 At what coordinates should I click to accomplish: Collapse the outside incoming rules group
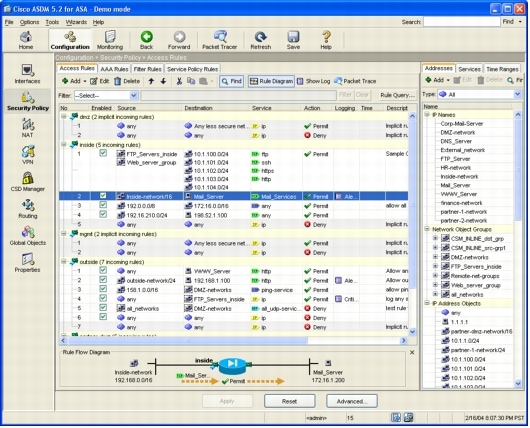64,262
